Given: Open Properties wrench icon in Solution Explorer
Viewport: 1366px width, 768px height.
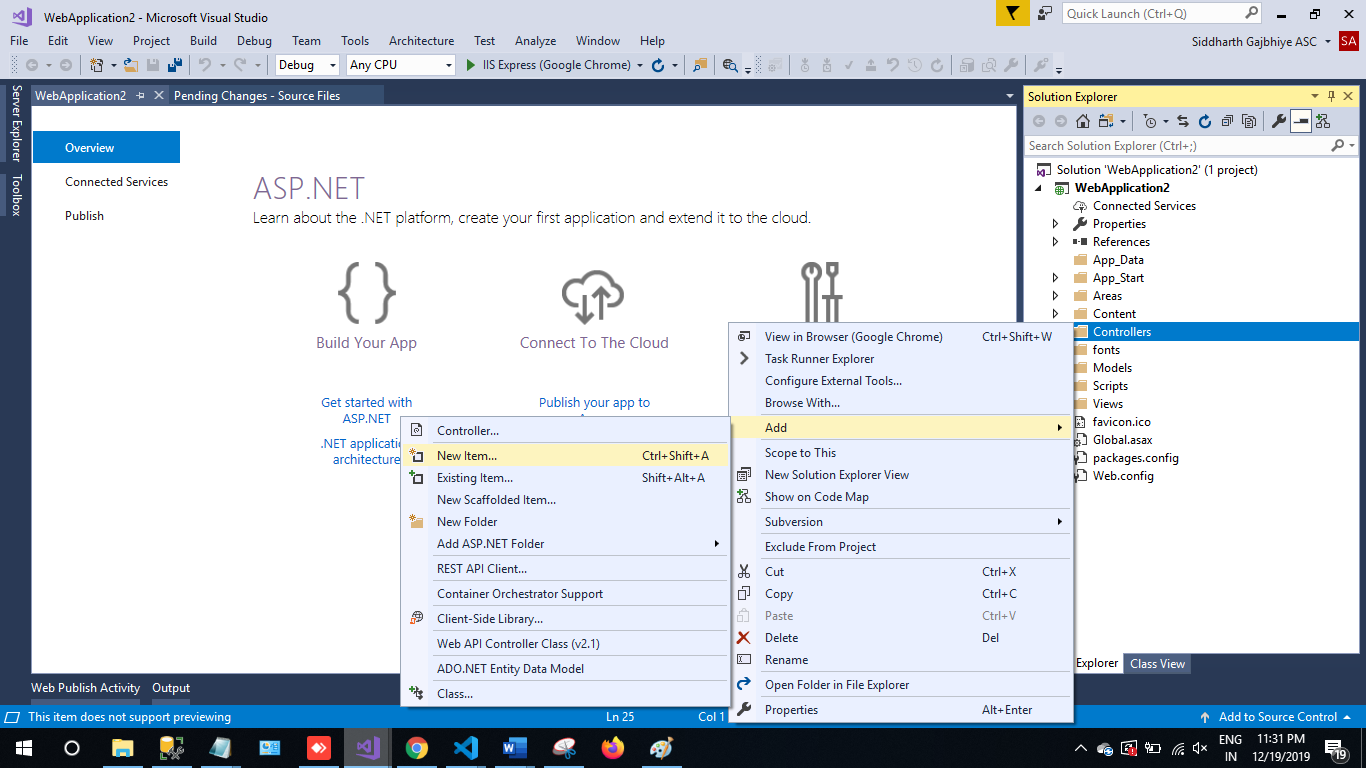Looking at the screenshot, I should click(x=1278, y=121).
